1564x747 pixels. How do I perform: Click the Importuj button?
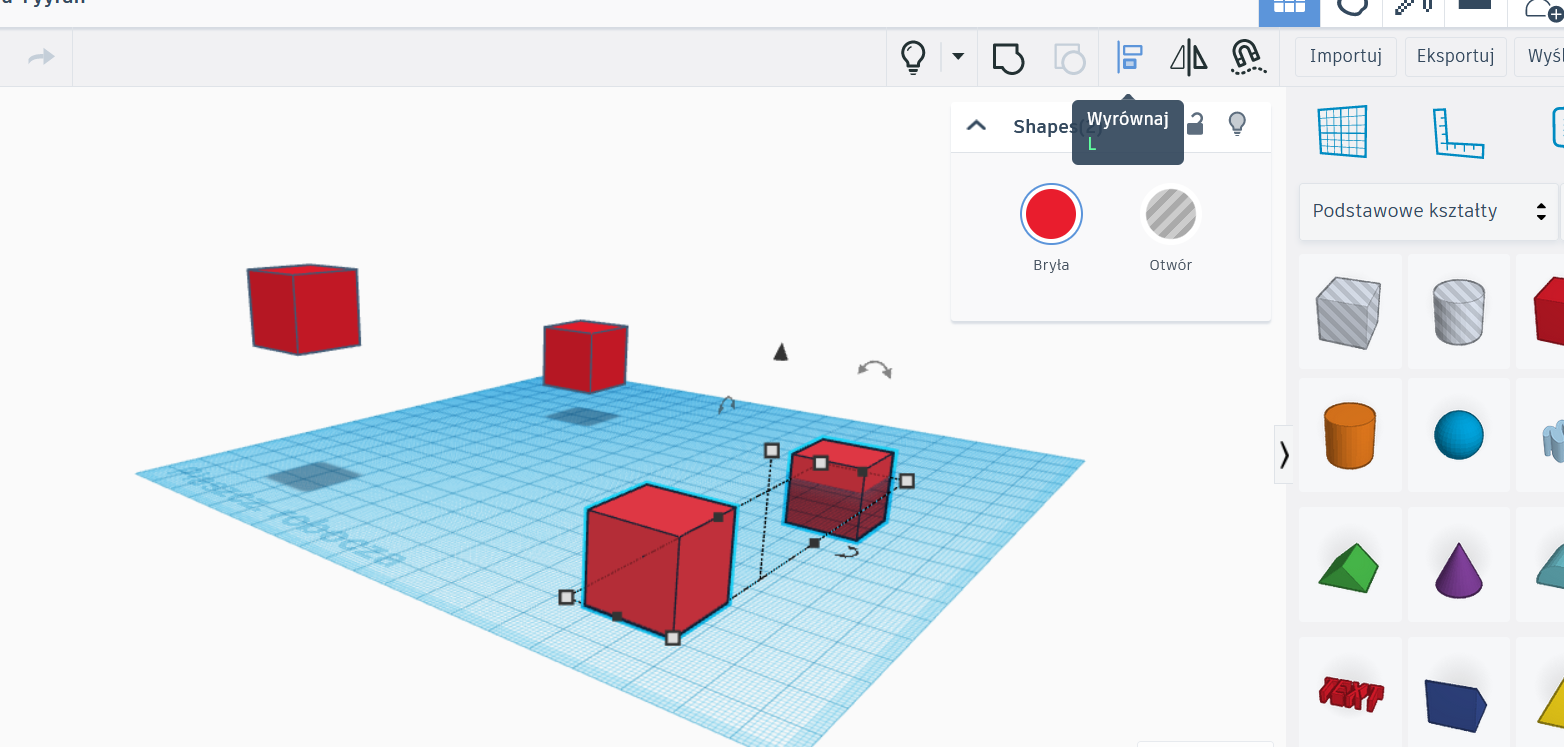1345,56
